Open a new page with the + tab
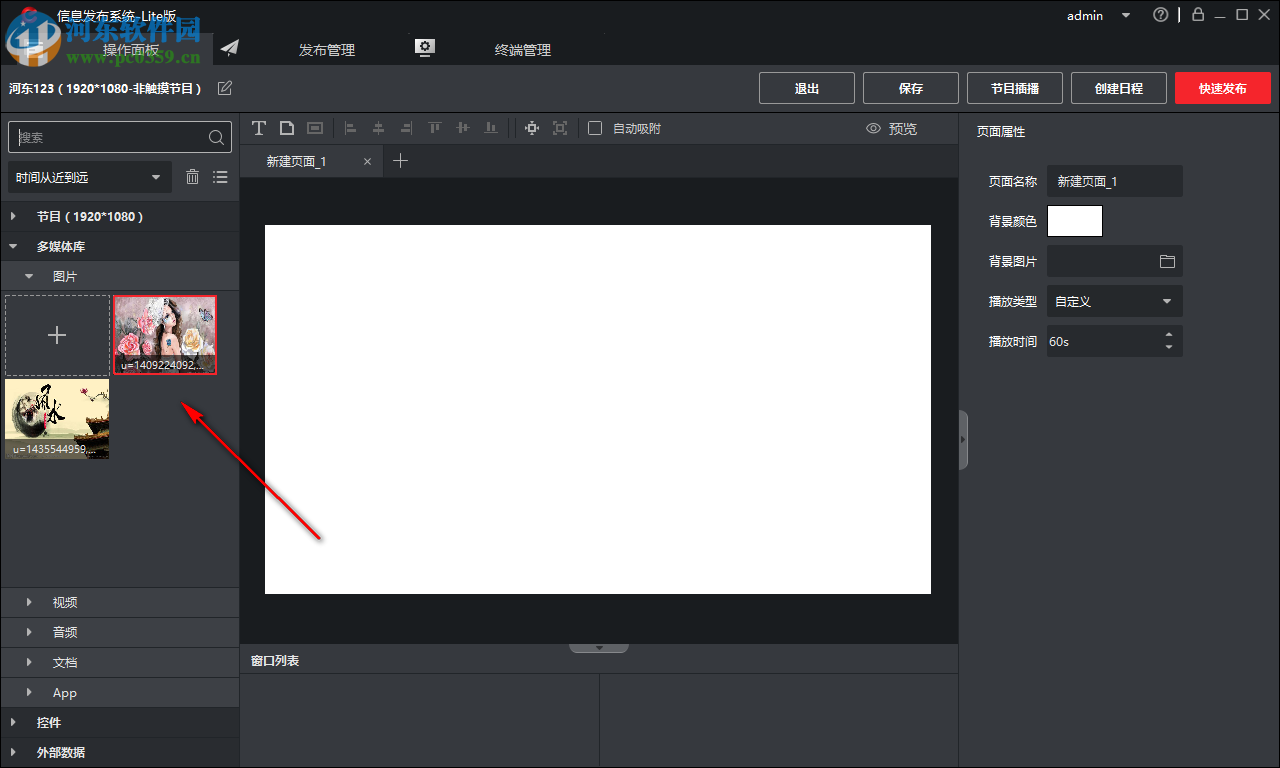This screenshot has height=768, width=1280. [x=400, y=160]
